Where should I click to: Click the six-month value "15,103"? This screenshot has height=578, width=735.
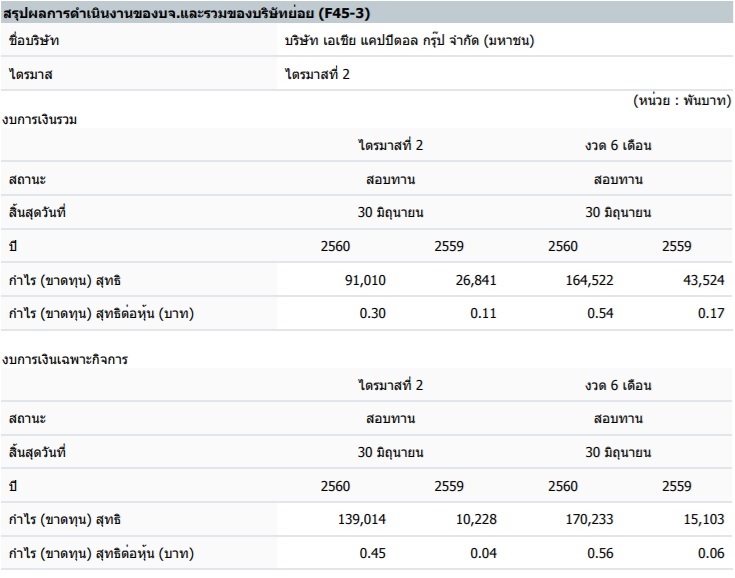[704, 519]
